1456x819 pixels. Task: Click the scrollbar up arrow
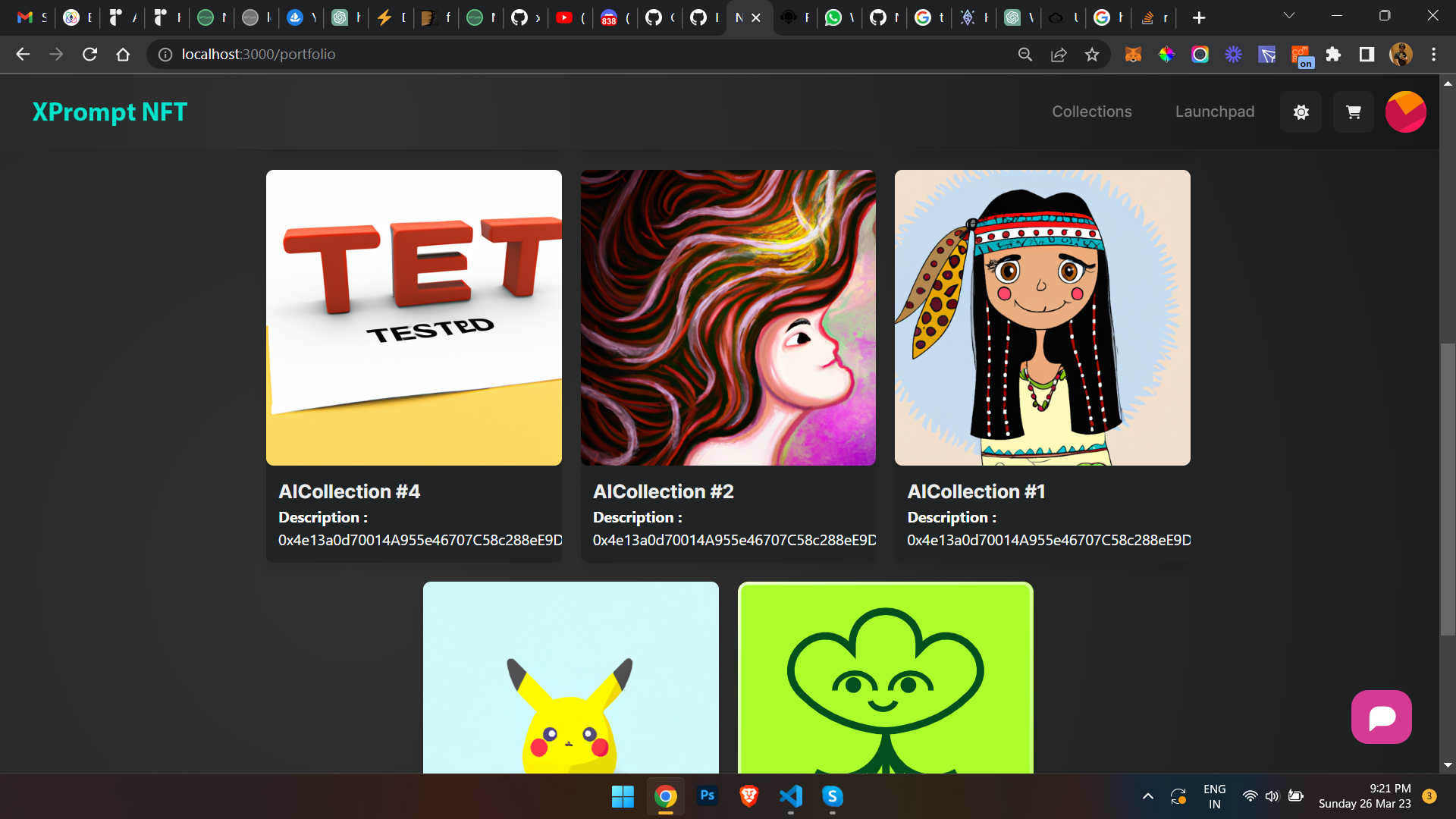pyautogui.click(x=1447, y=83)
